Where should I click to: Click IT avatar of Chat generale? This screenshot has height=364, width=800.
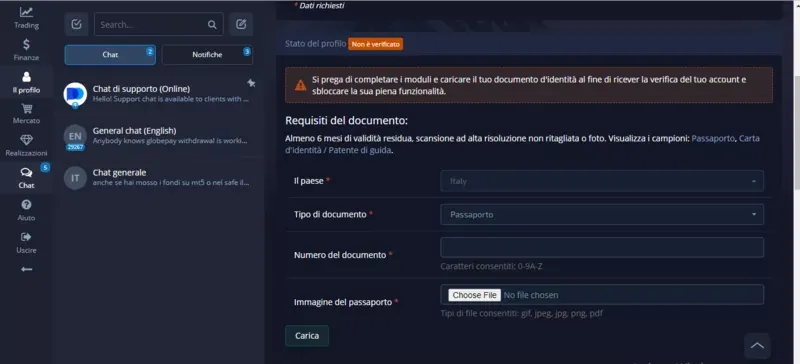pos(75,178)
